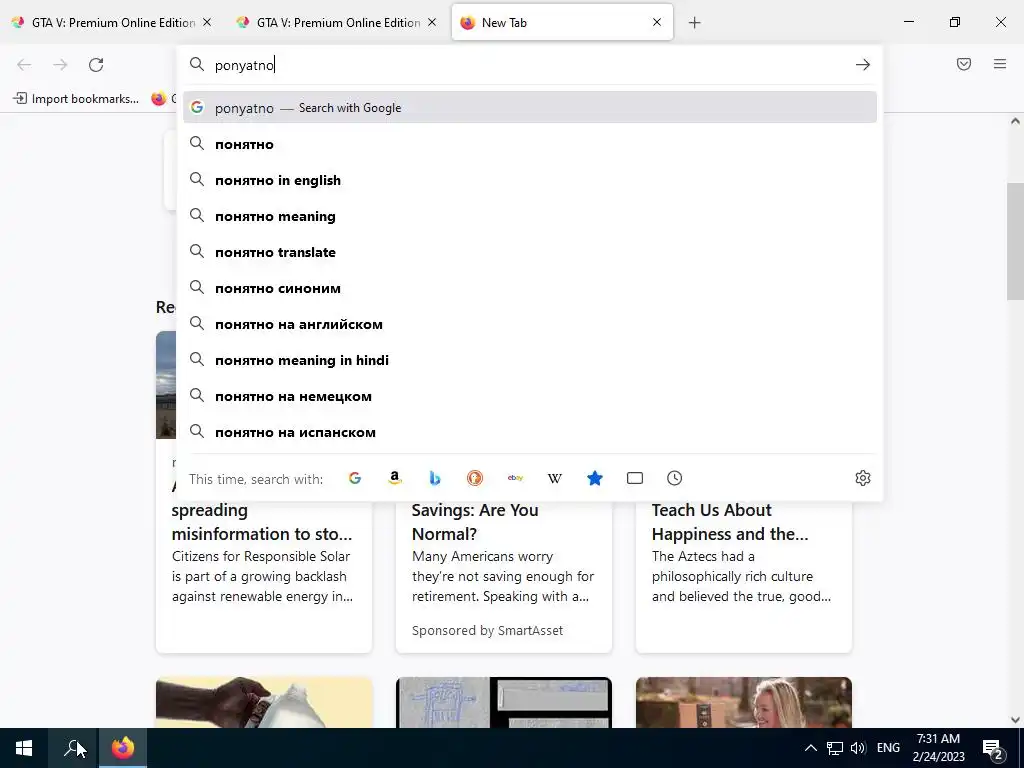
Task: Open article thumbnail with blonde woman
Action: click(744, 703)
